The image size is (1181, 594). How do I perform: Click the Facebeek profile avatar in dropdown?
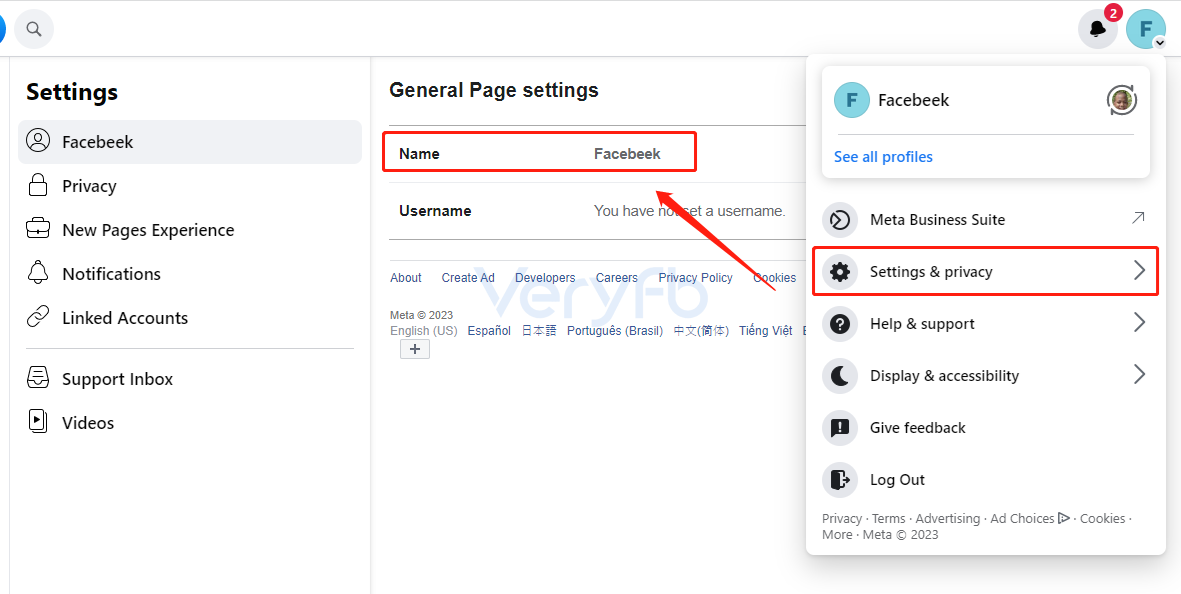852,100
